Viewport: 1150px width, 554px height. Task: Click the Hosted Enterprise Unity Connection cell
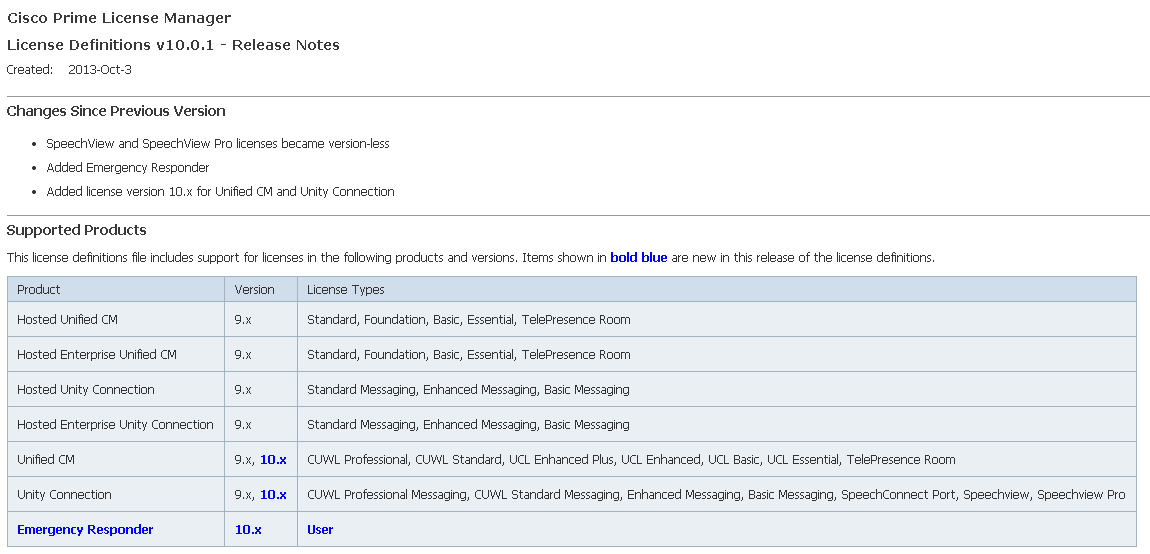116,424
